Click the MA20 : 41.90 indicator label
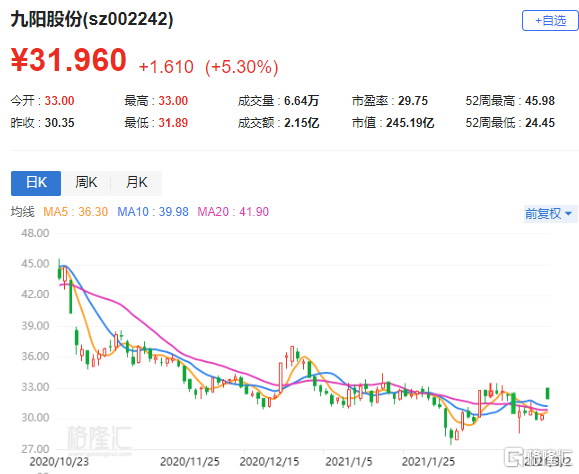Image resolution: width=579 pixels, height=474 pixels. click(x=233, y=212)
